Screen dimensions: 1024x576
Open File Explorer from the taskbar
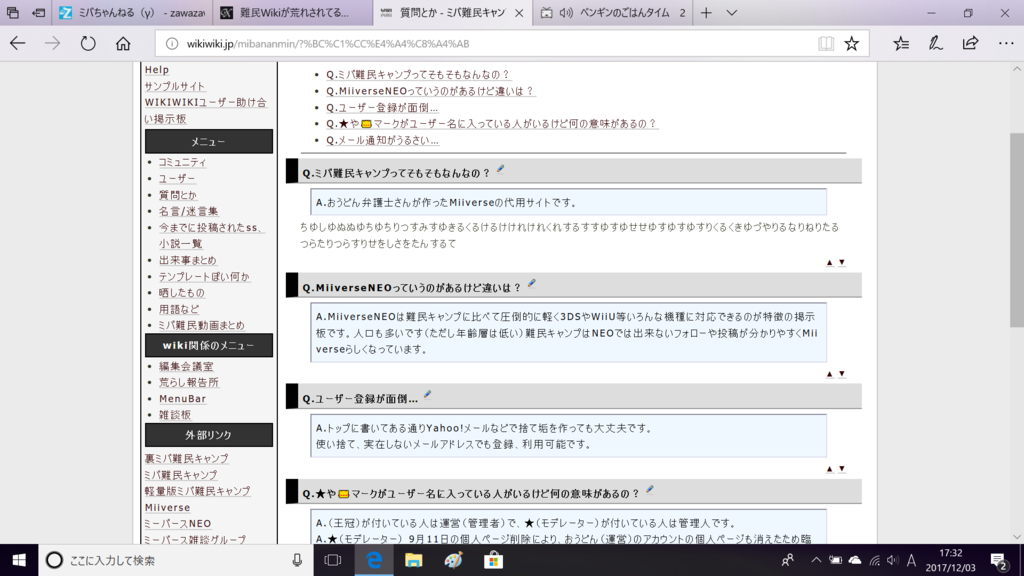[413, 560]
